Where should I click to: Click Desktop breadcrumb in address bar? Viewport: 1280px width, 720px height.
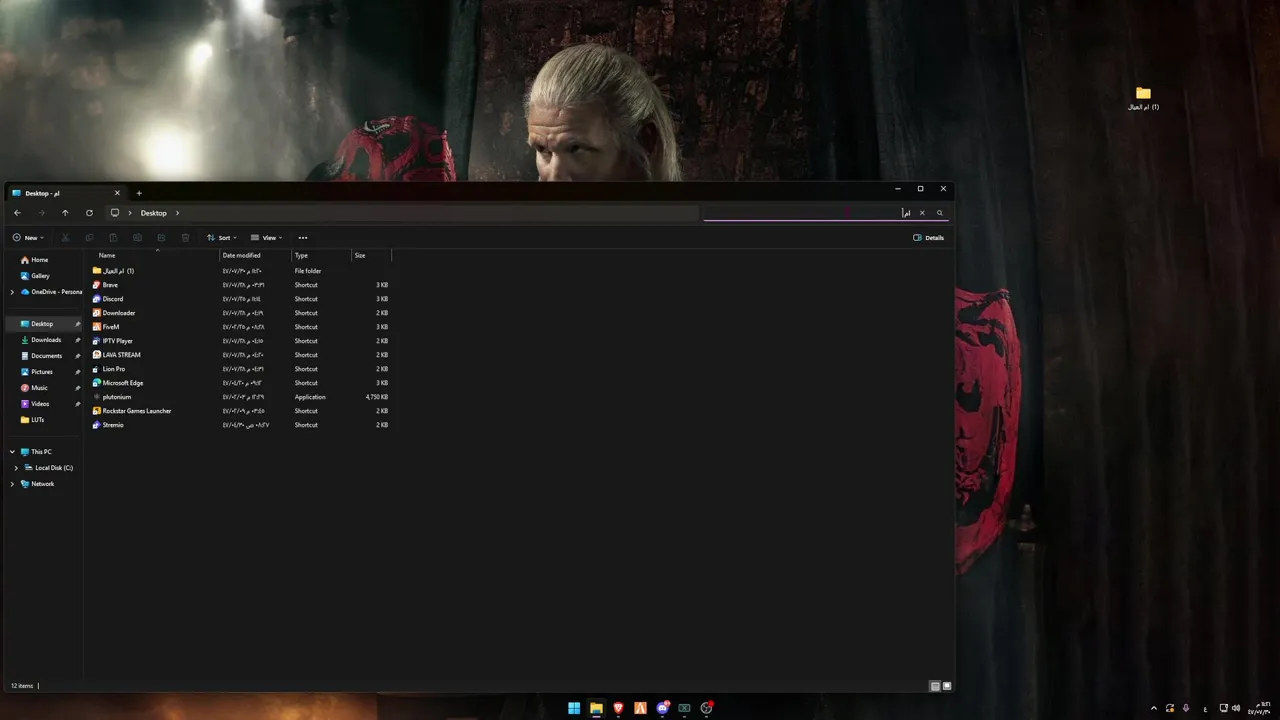click(154, 213)
